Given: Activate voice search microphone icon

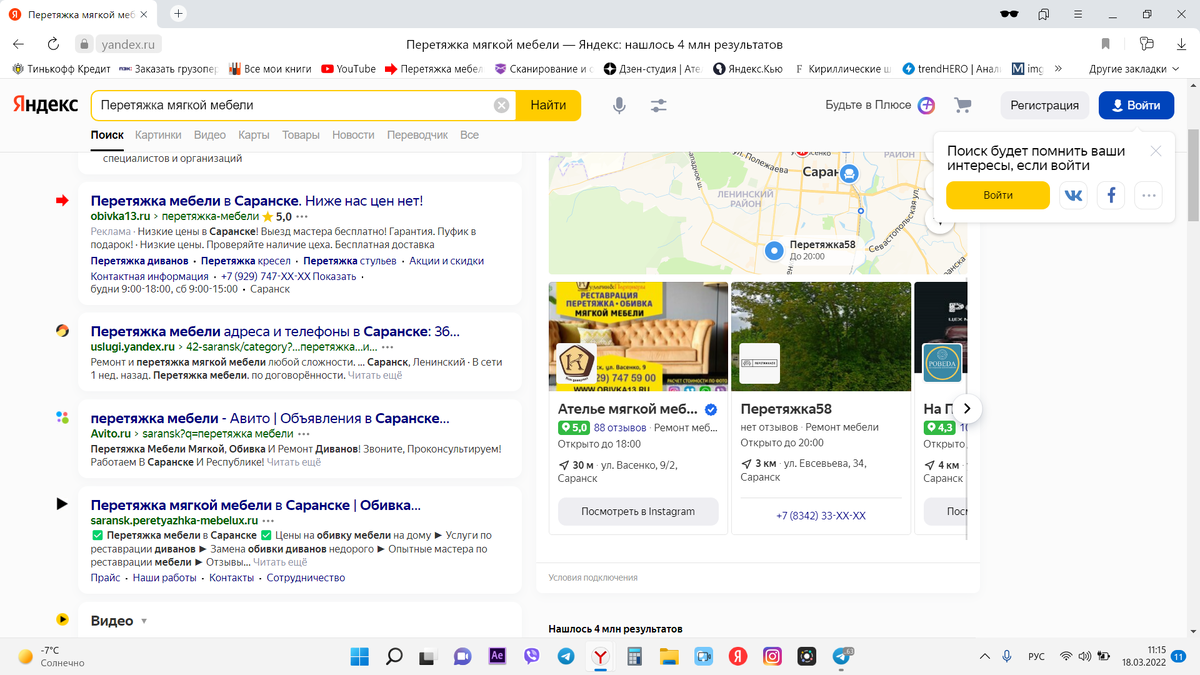Looking at the screenshot, I should coord(618,104).
